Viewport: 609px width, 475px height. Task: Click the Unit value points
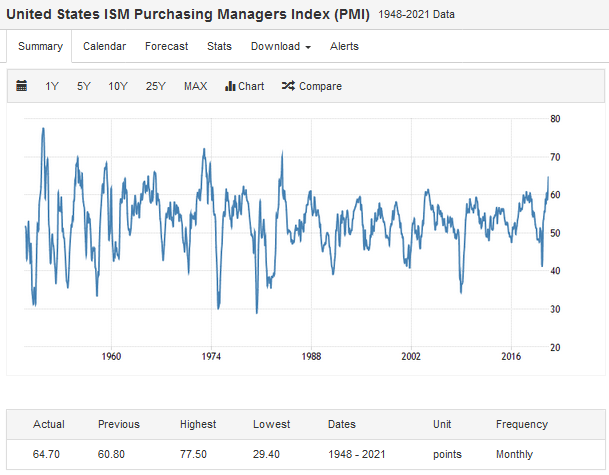[447, 454]
